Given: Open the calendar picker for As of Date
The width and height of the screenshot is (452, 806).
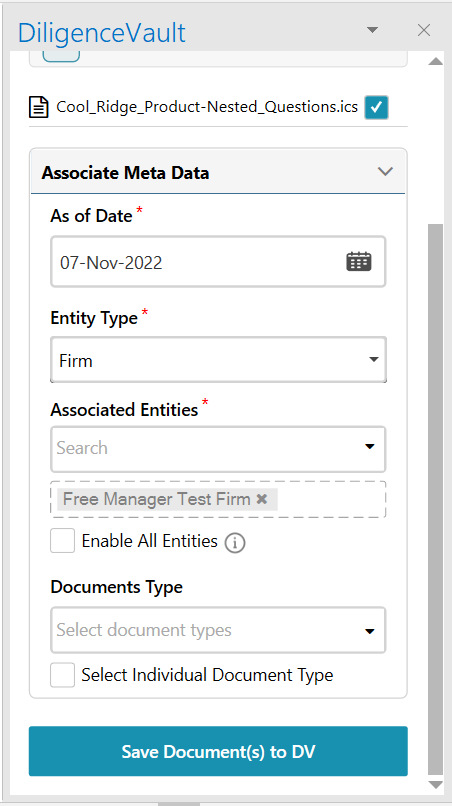Looking at the screenshot, I should 358,262.
